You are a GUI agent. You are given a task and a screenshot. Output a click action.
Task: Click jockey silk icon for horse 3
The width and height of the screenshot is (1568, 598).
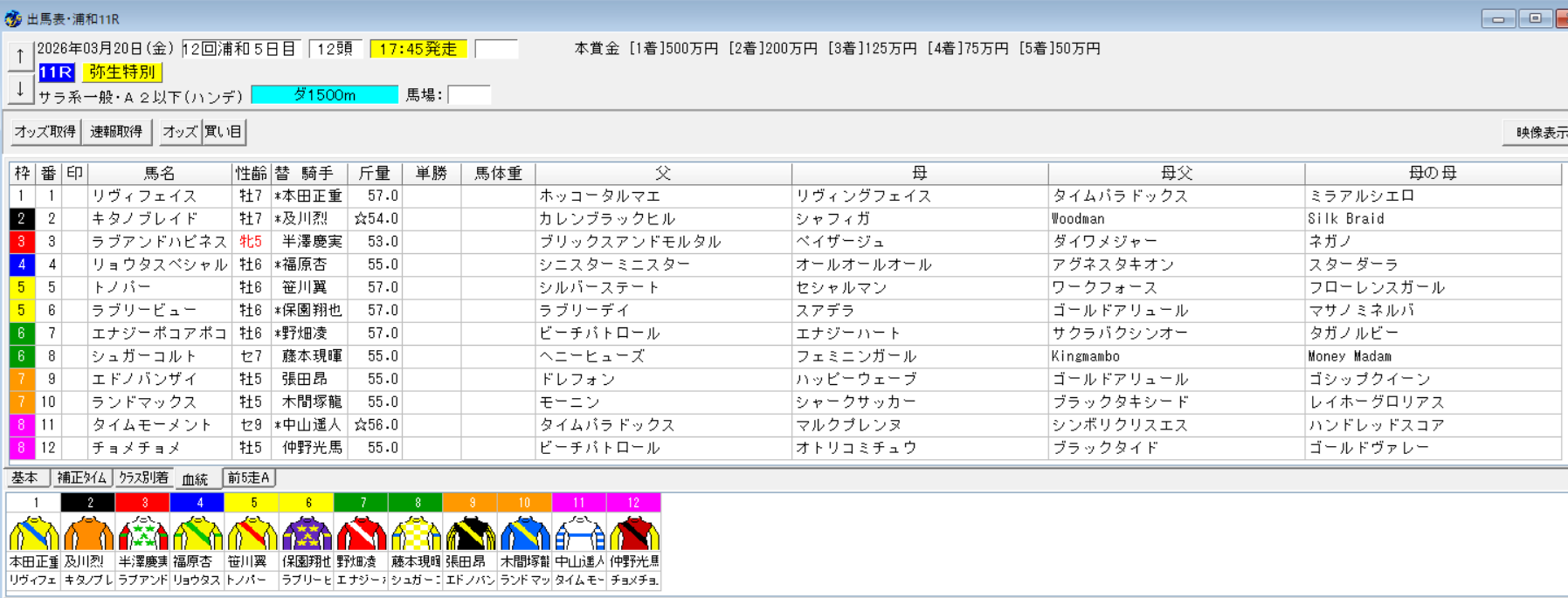144,533
